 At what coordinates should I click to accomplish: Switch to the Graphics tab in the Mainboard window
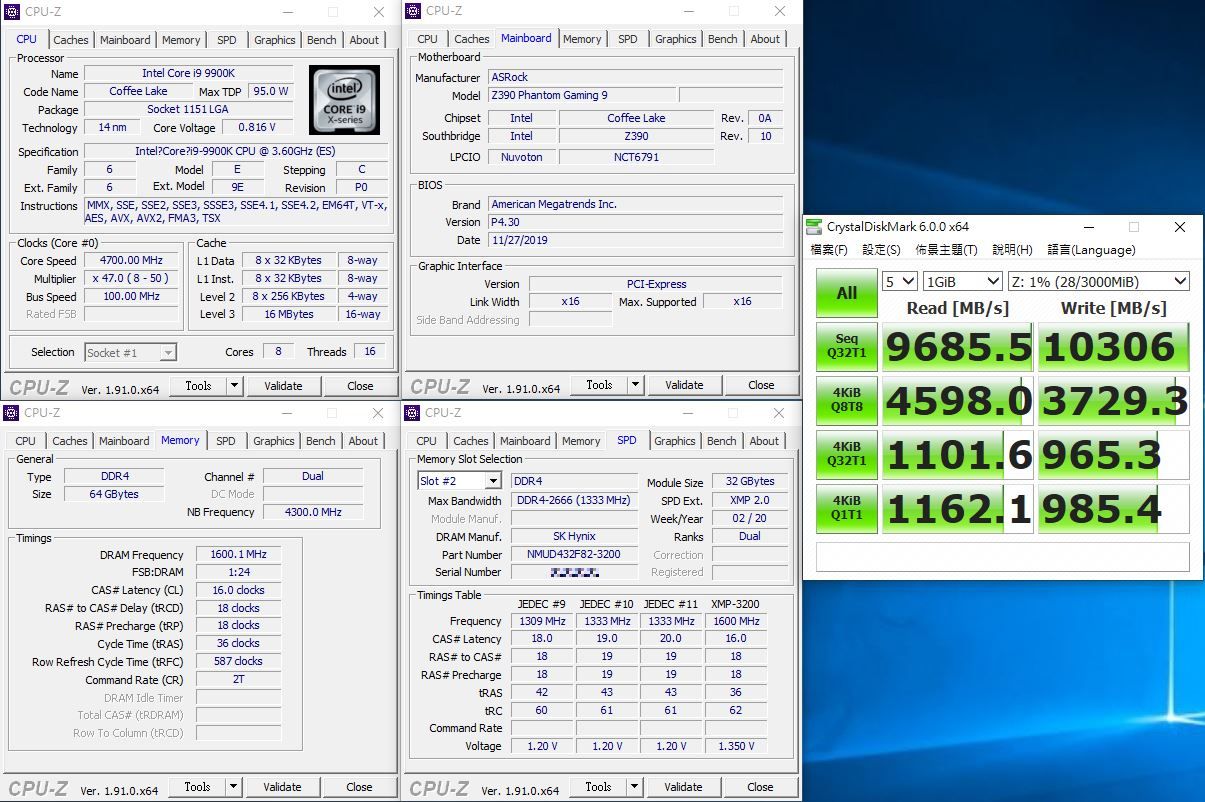pos(676,39)
